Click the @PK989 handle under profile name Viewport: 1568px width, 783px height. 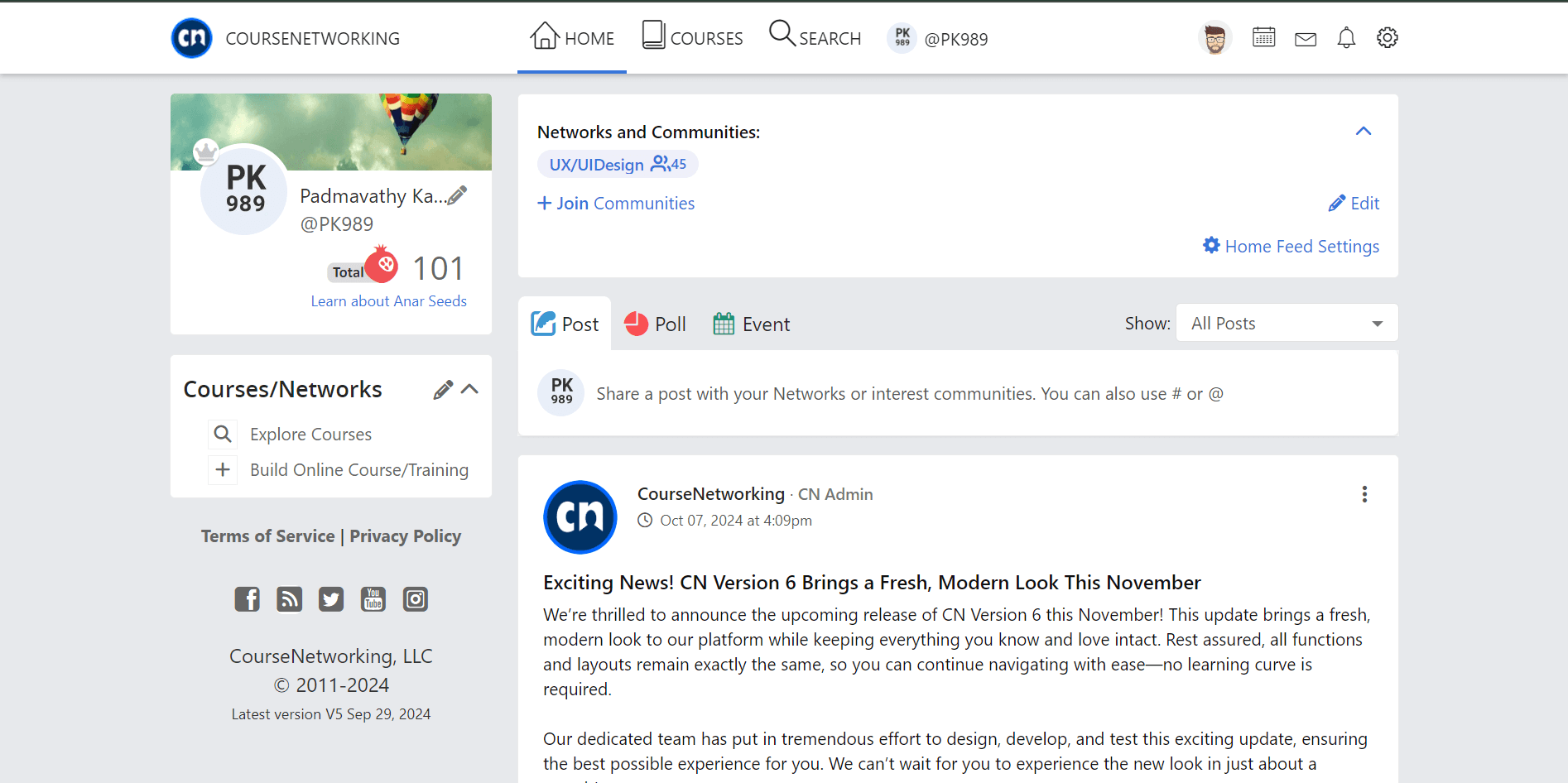point(337,224)
